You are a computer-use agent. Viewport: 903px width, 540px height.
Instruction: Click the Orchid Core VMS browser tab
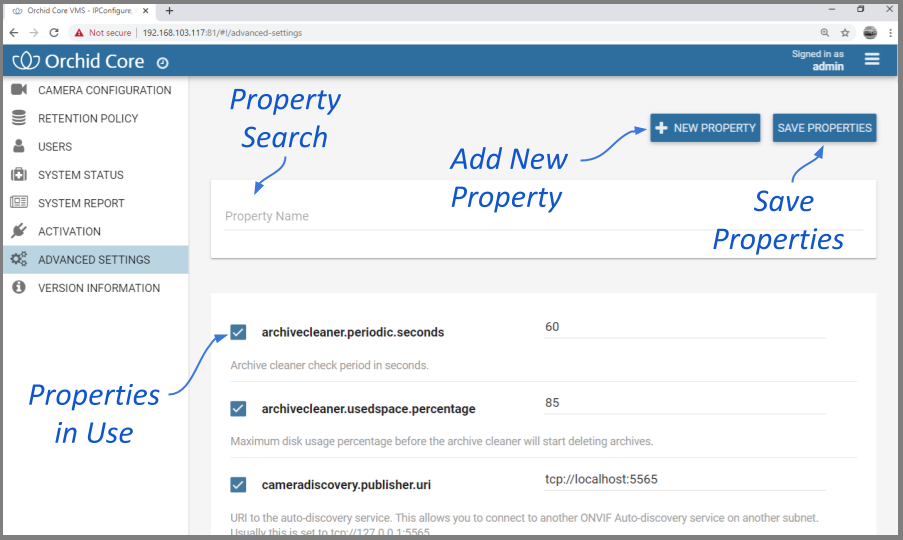[x=79, y=11]
